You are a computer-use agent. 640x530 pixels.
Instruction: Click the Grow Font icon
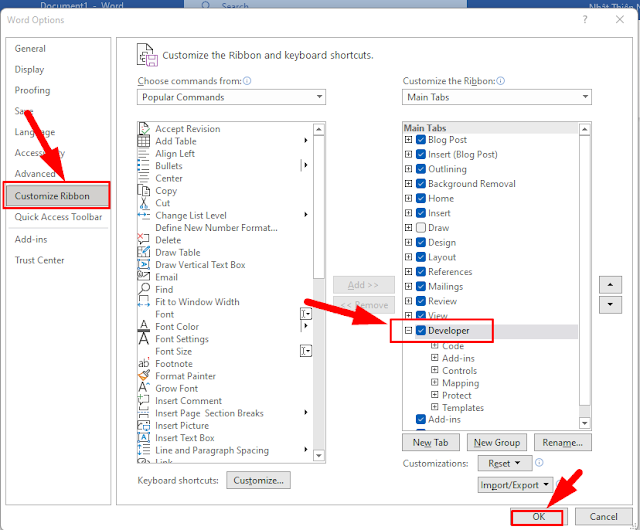(144, 388)
